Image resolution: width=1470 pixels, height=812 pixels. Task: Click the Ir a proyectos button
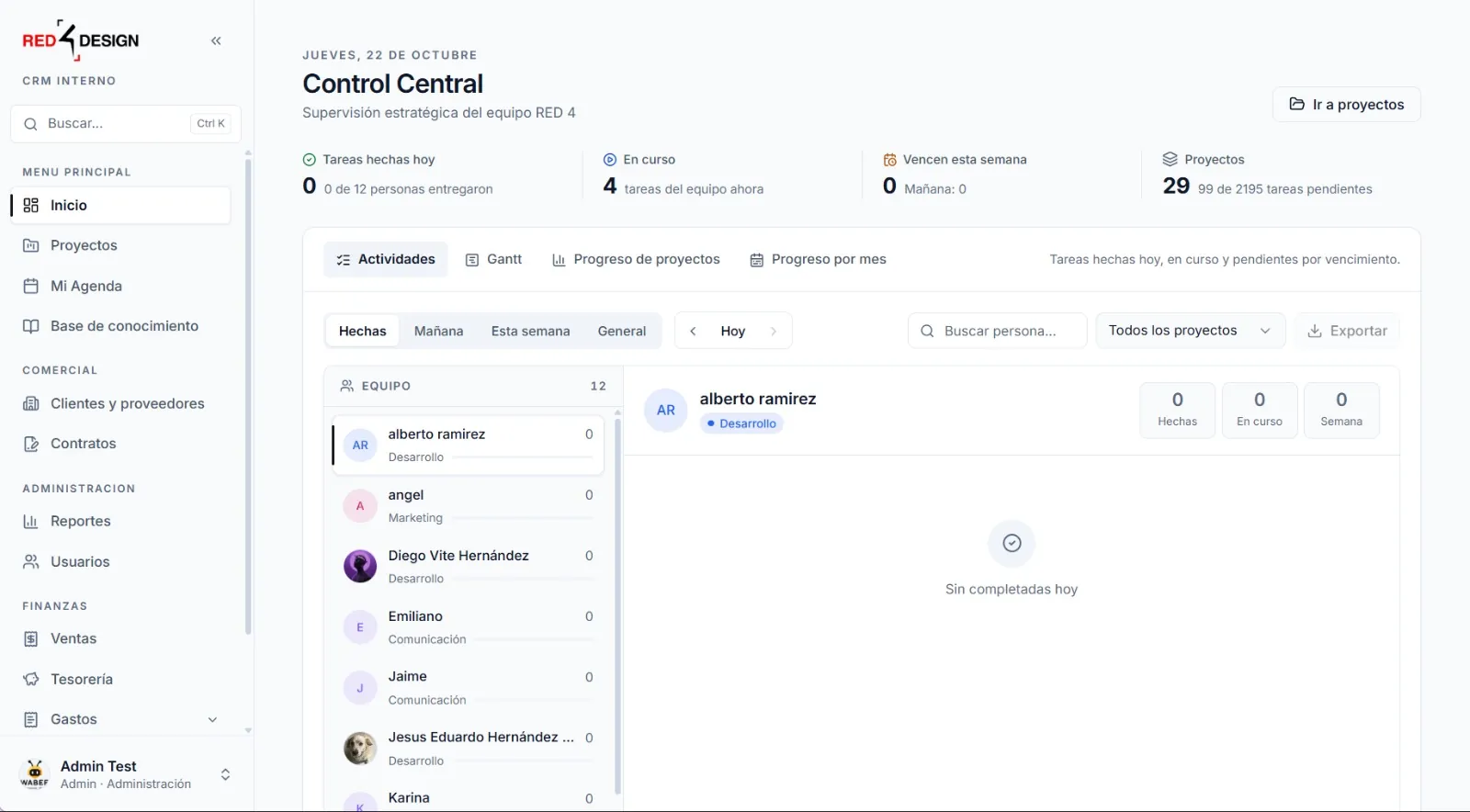tap(1346, 104)
